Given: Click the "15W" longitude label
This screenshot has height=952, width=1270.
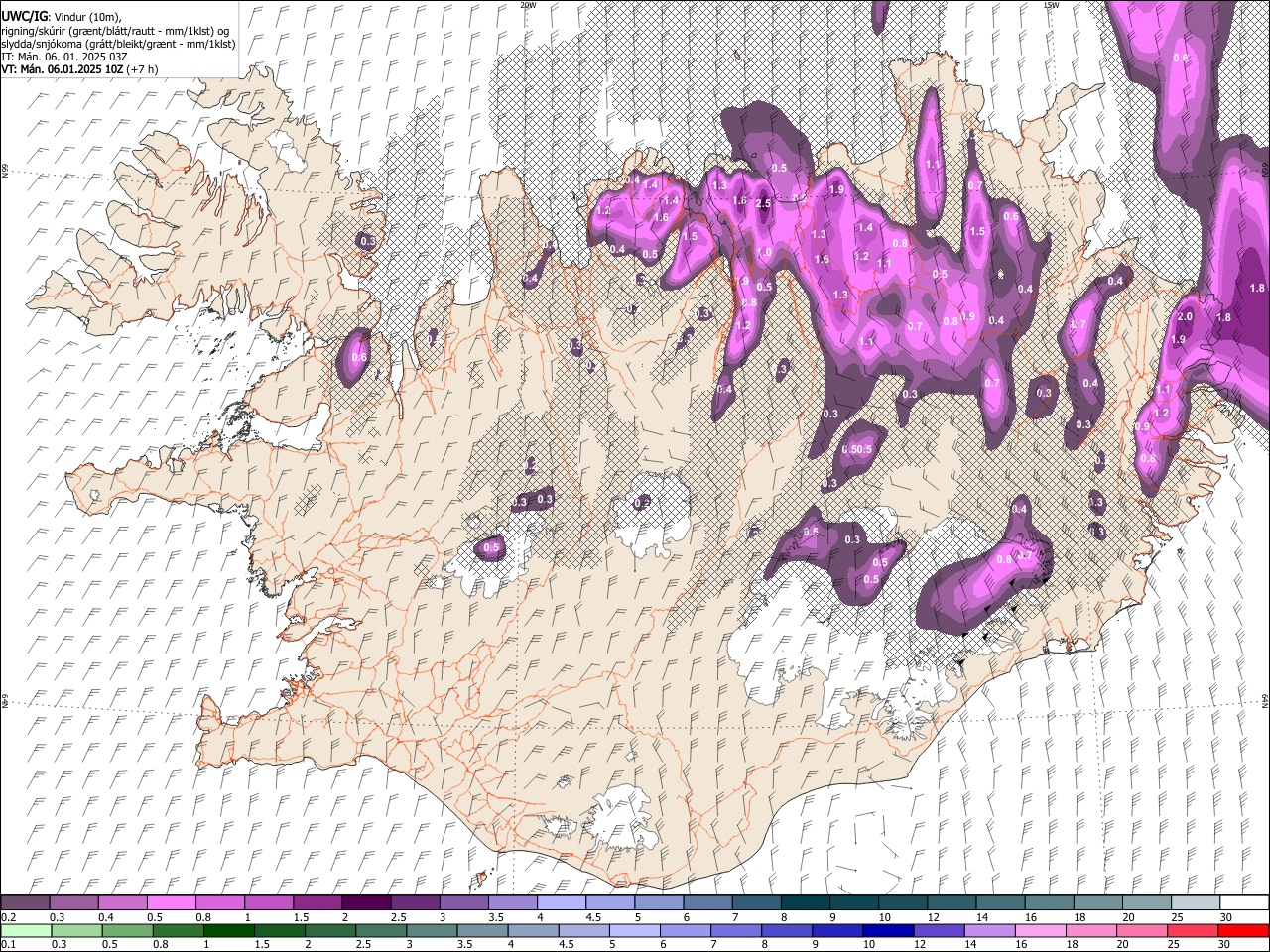Looking at the screenshot, I should [1052, 5].
